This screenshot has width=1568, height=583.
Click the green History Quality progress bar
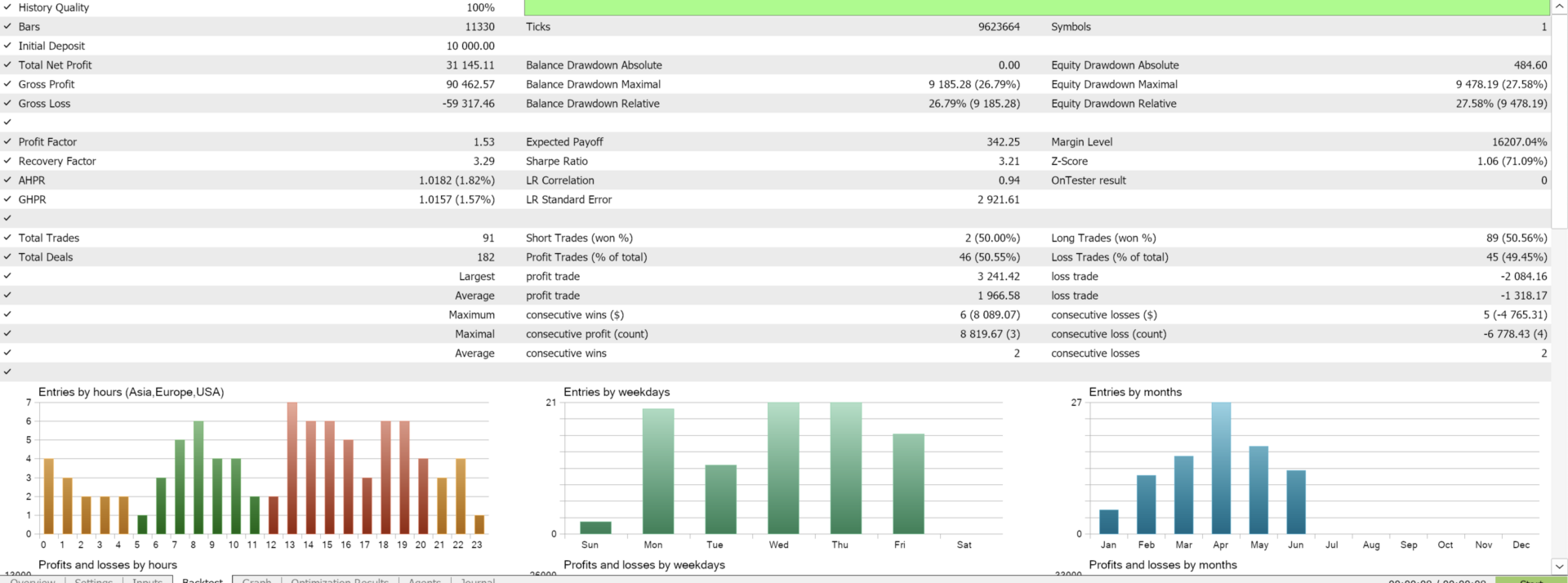click(x=1036, y=7)
